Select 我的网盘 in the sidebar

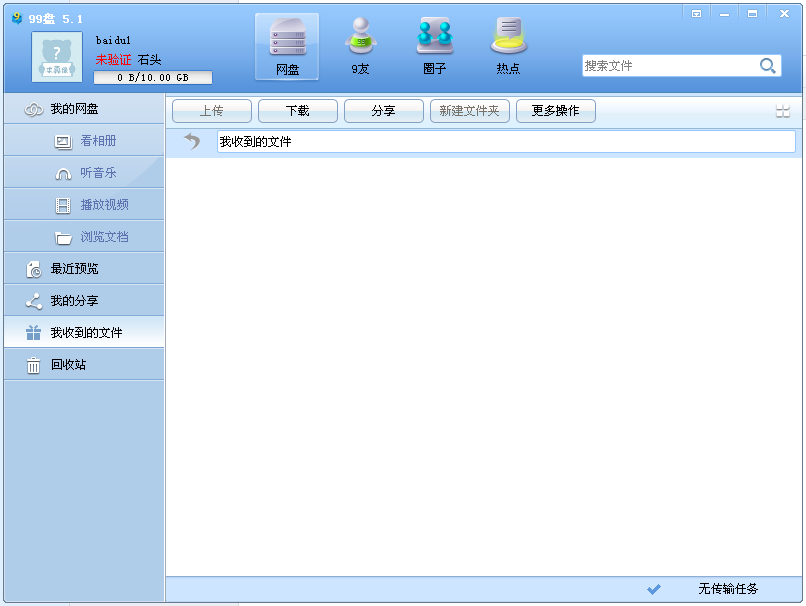point(84,109)
